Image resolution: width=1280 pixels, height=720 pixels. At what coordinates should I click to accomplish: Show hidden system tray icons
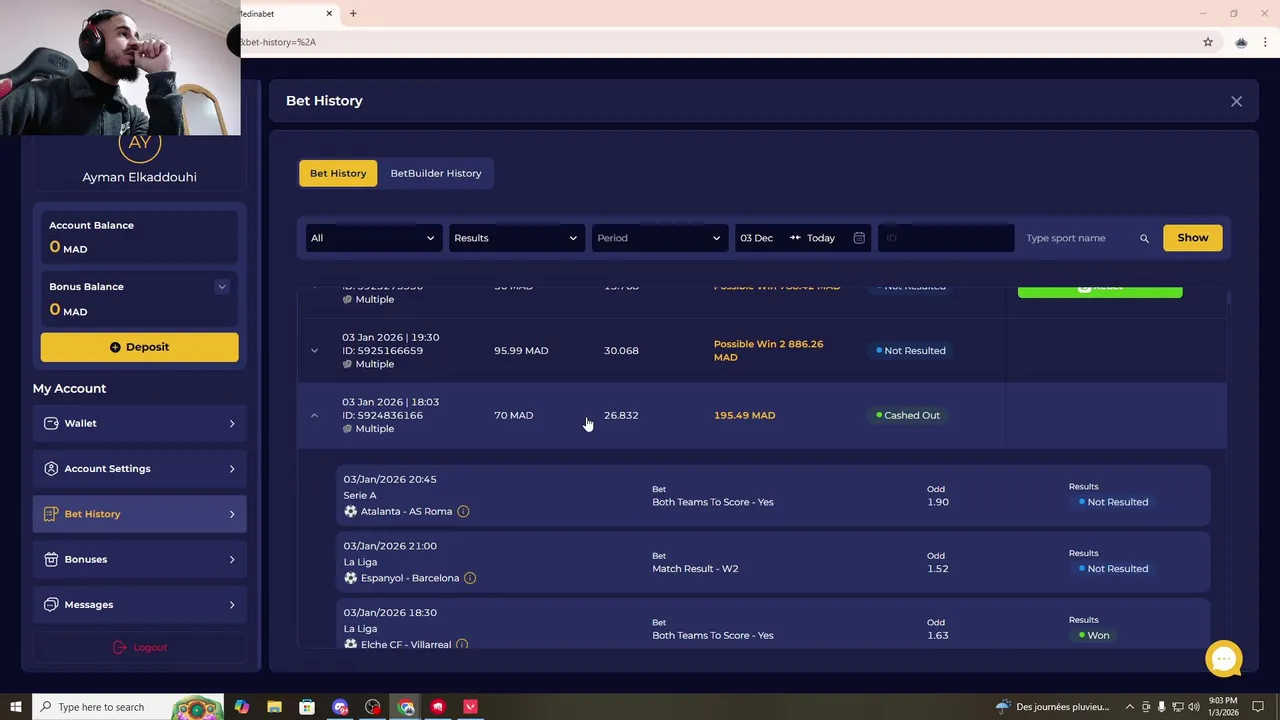1130,707
